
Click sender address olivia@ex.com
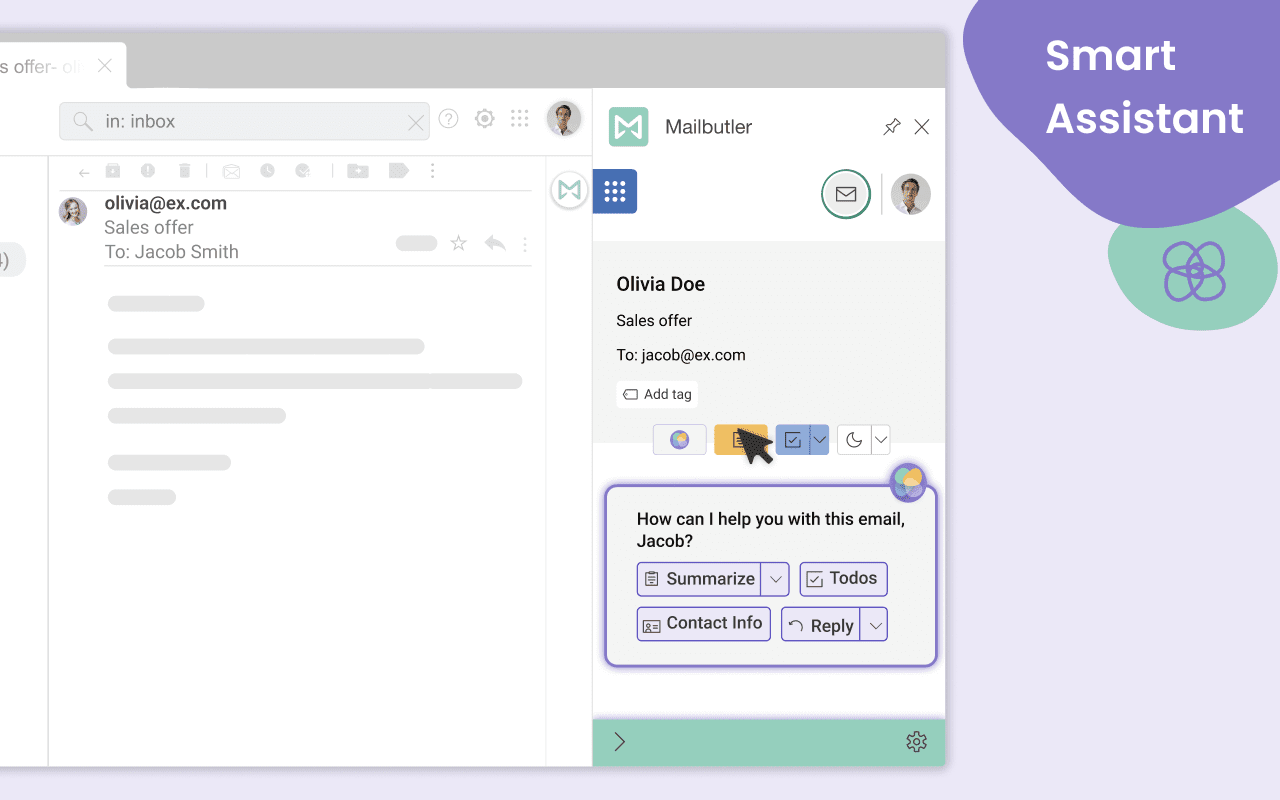(166, 203)
